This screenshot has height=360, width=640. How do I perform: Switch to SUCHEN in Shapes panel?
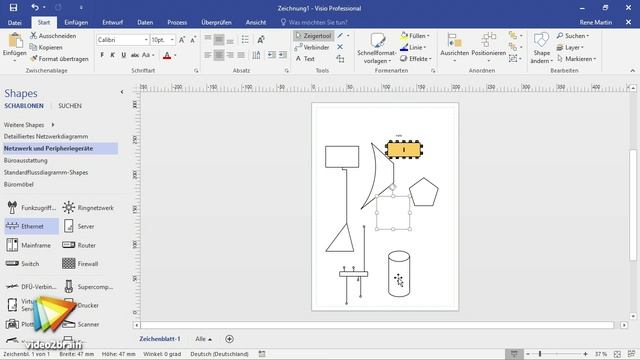70,106
